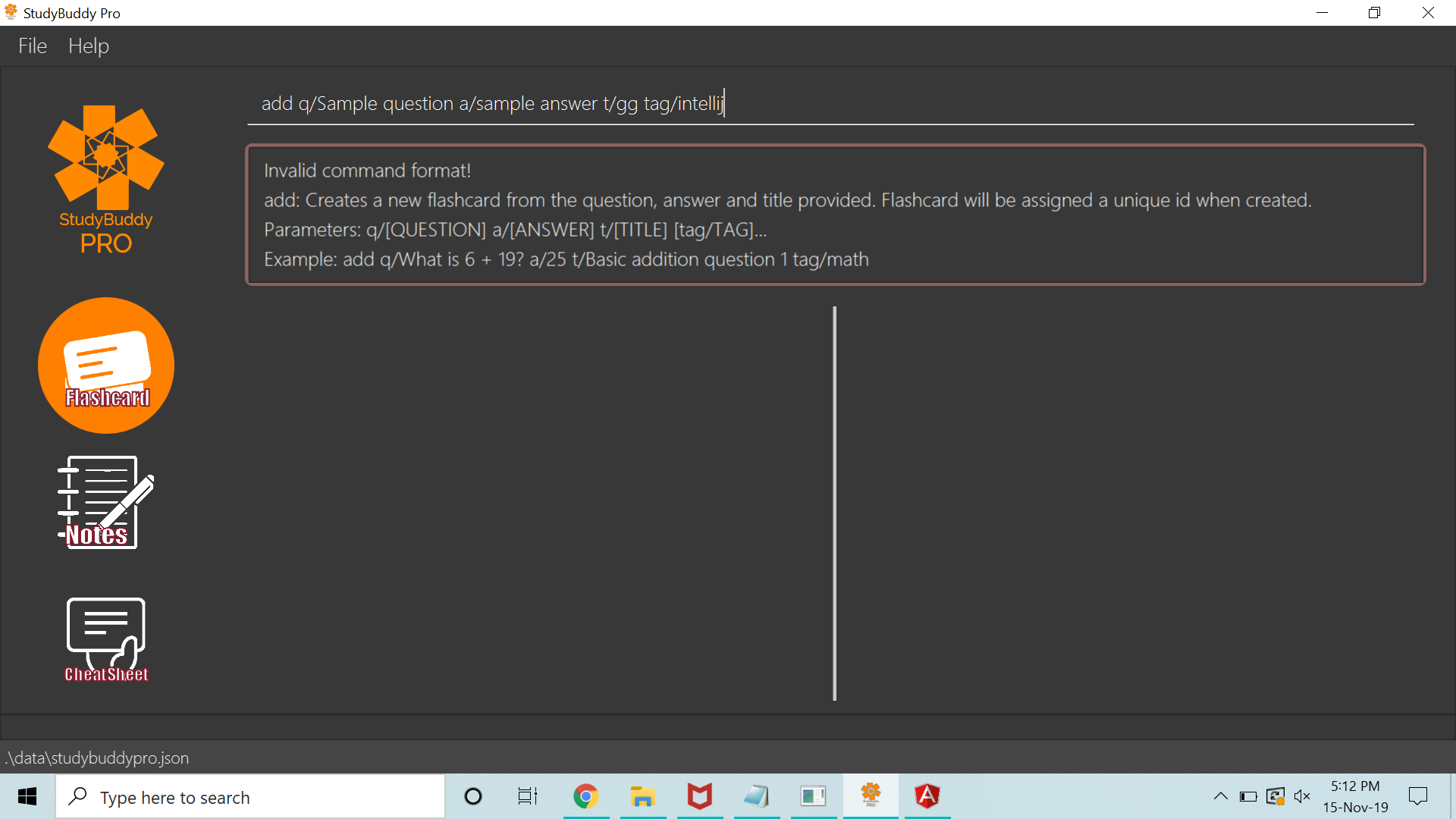Open the Flashcard mode icon
The width and height of the screenshot is (1456, 819).
106,366
